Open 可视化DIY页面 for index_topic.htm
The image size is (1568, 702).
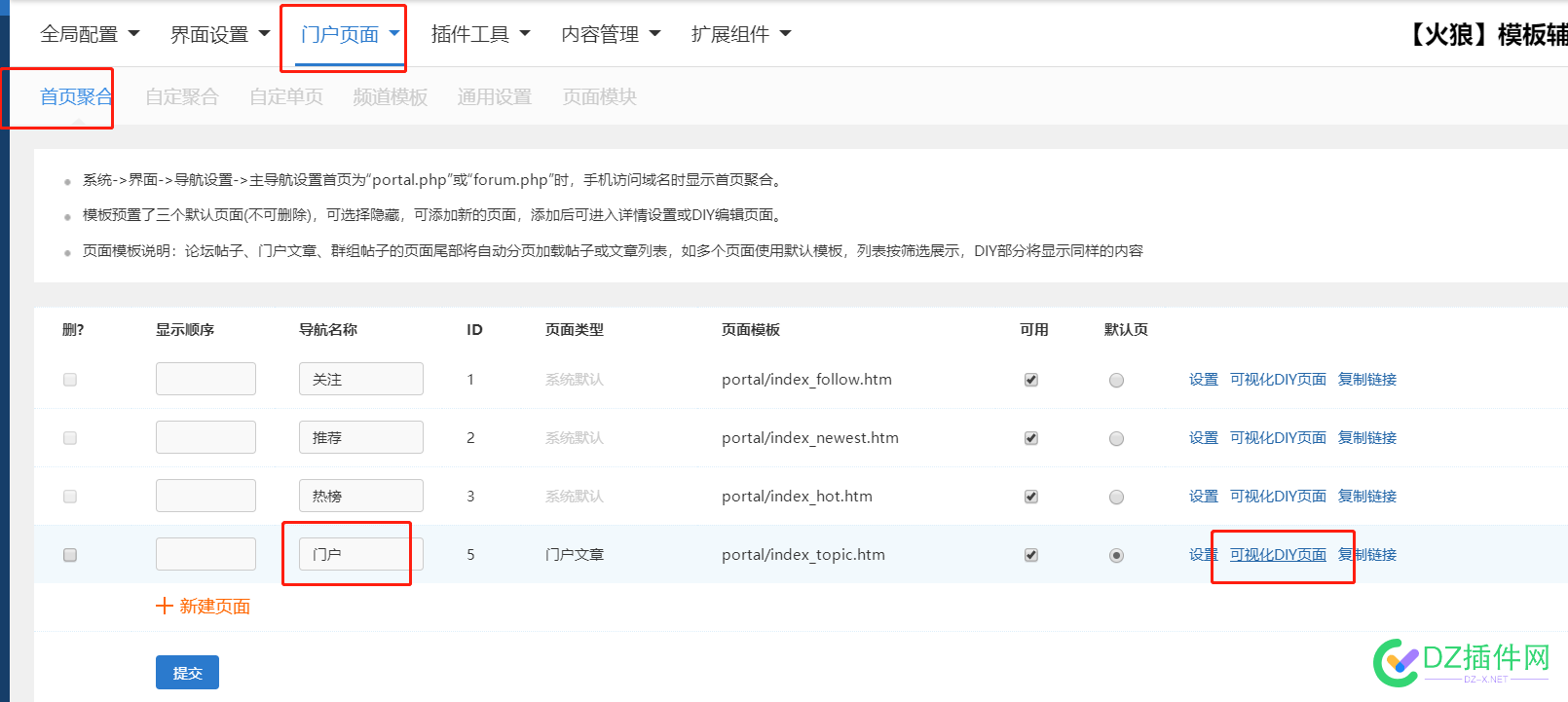pyautogui.click(x=1278, y=555)
